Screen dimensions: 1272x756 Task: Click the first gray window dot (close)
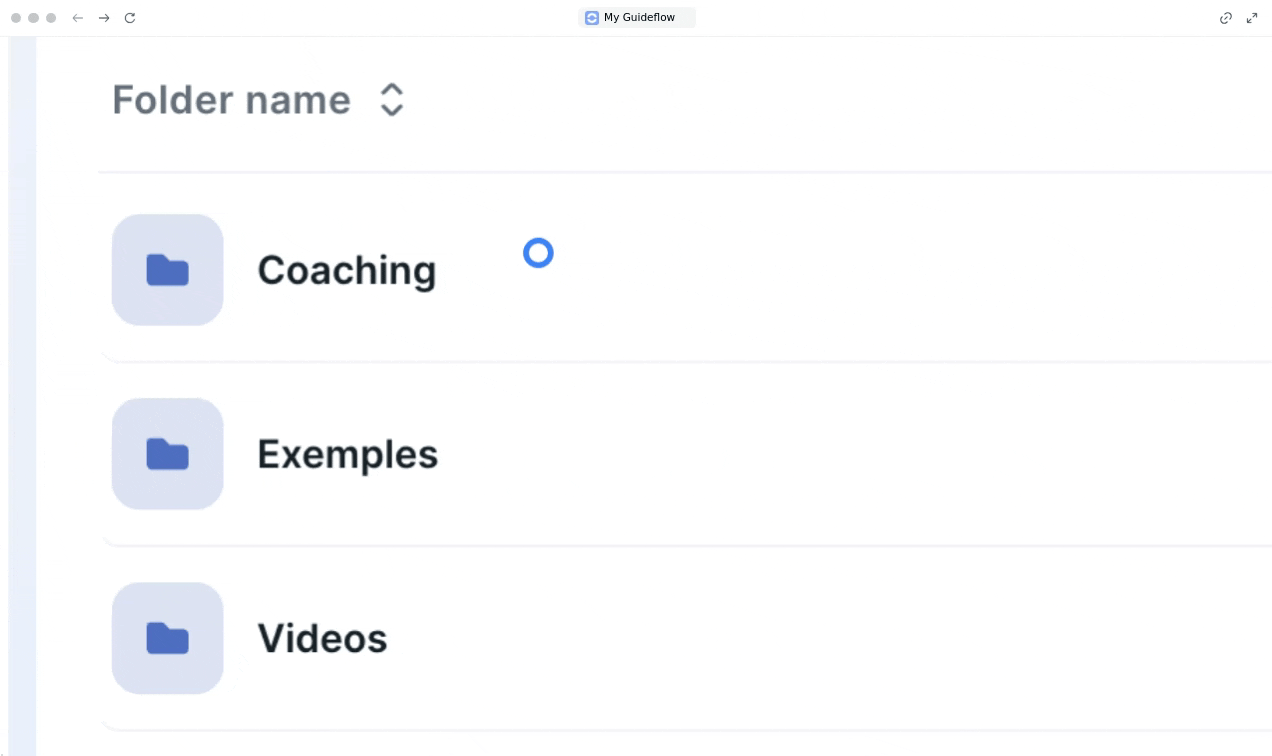(x=16, y=18)
